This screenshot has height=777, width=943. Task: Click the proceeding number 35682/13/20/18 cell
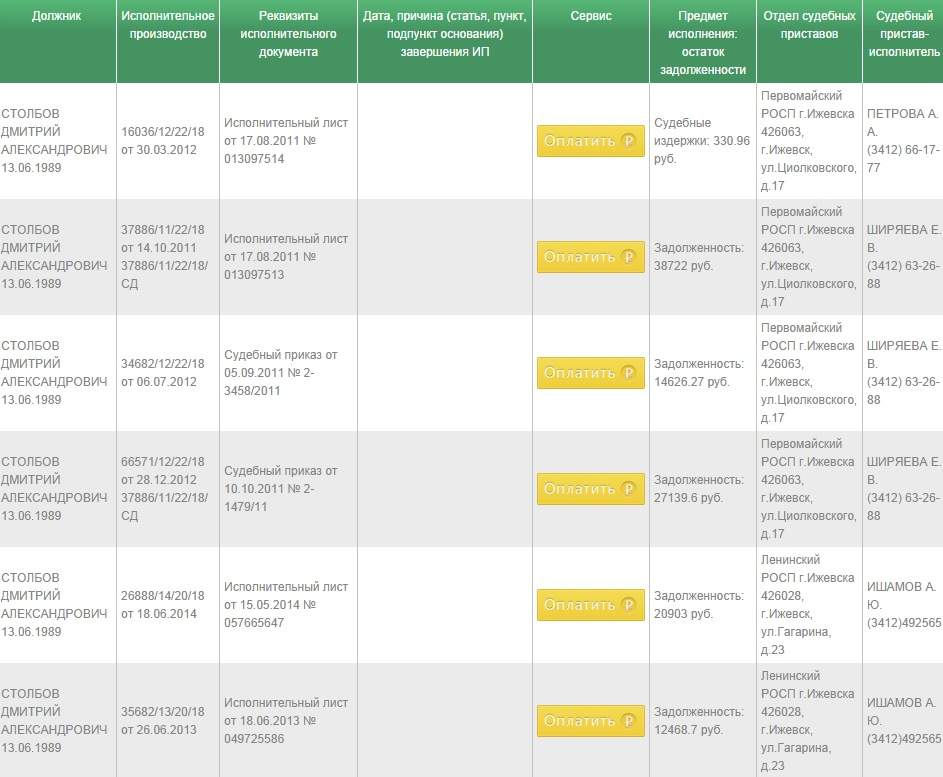pyautogui.click(x=163, y=721)
